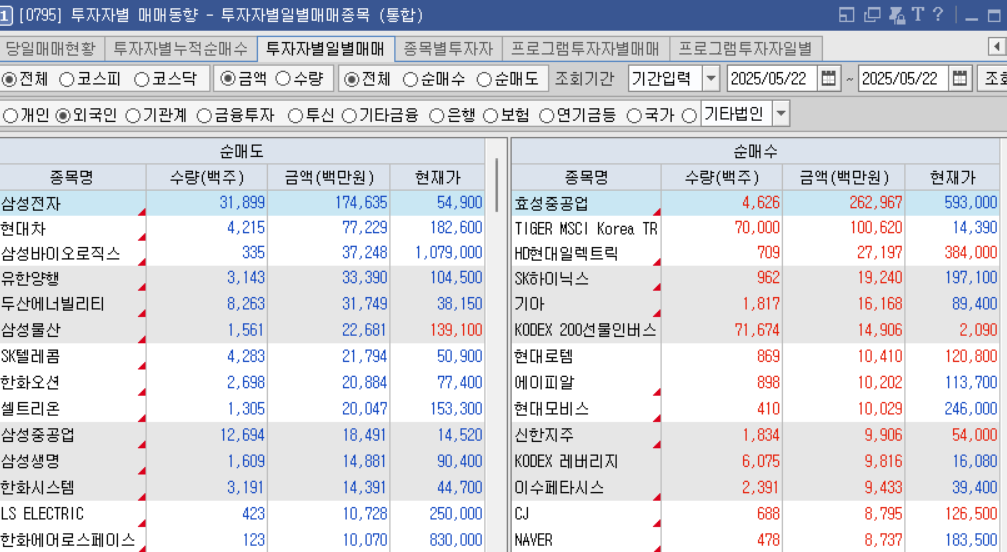Sort 순매도 table by 수량(백주) header
Screen dimensions: 1007x552
[x=207, y=177]
